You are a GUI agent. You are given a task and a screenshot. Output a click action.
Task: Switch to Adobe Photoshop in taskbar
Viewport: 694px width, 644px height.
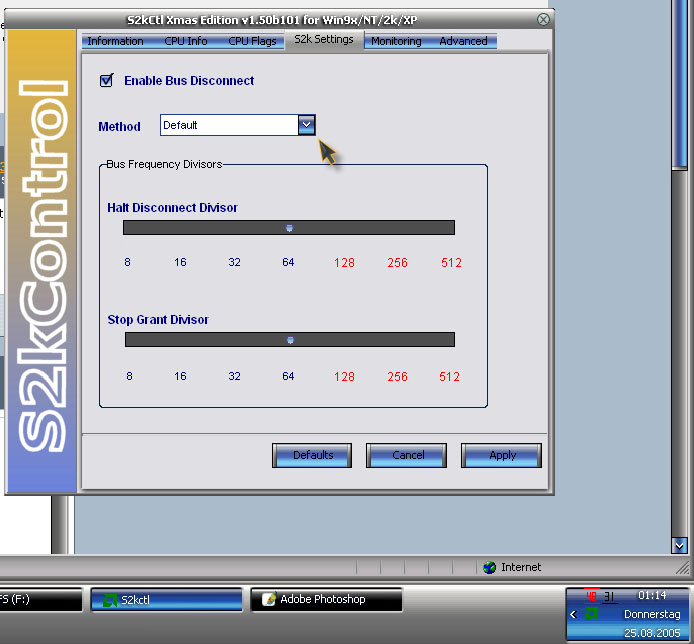point(326,600)
